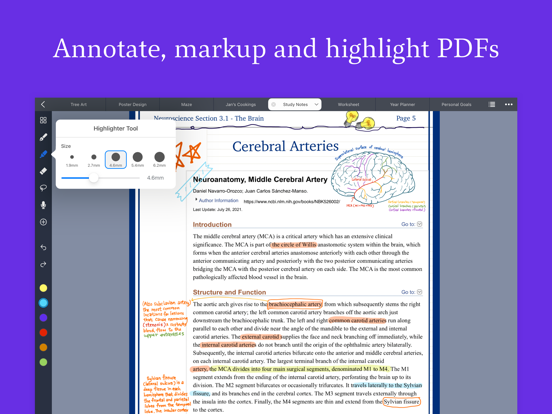
Task: Switch to the Tree Art tab
Action: point(79,105)
